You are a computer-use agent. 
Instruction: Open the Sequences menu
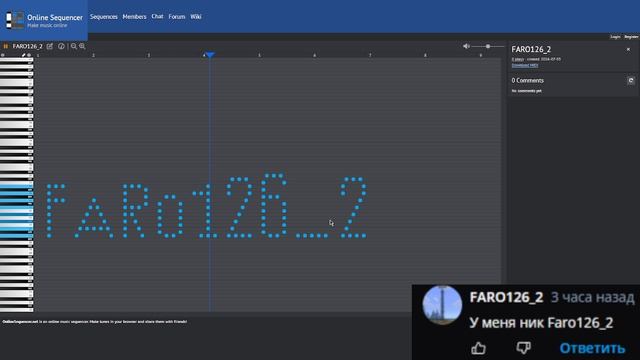tap(104, 17)
